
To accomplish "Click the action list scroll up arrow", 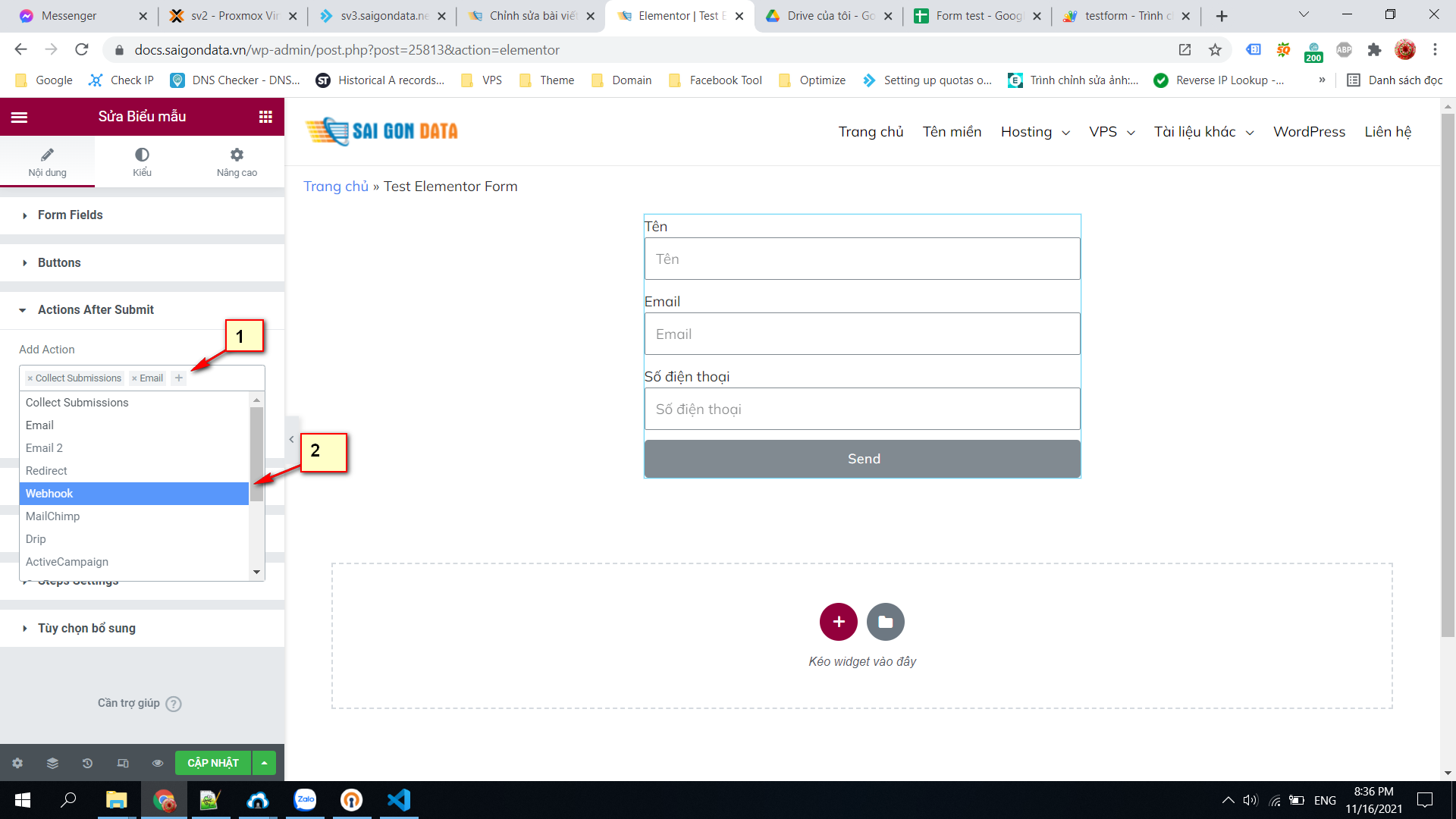I will click(x=256, y=400).
